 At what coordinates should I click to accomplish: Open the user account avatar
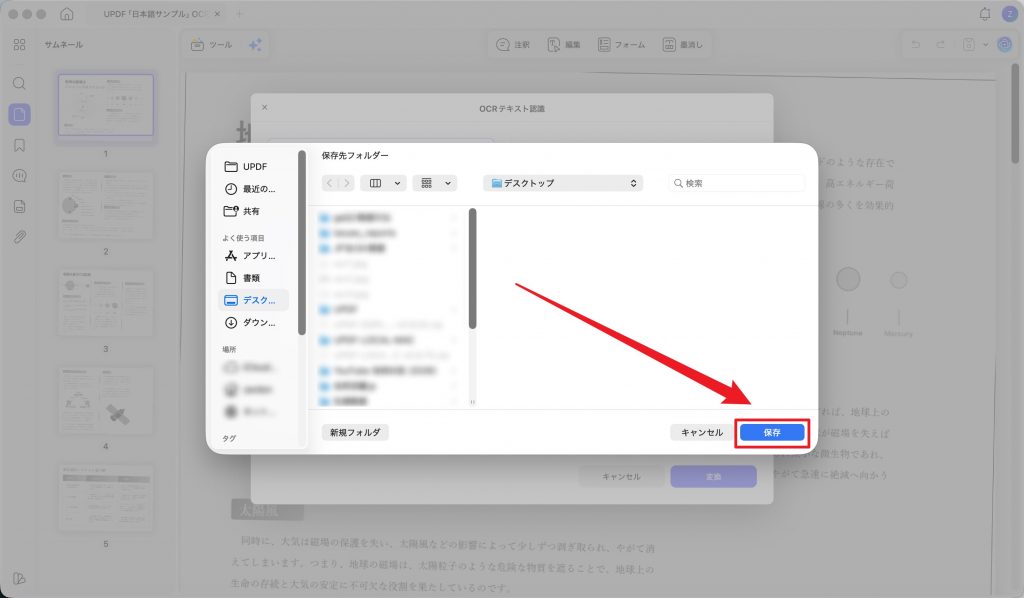point(1010,14)
